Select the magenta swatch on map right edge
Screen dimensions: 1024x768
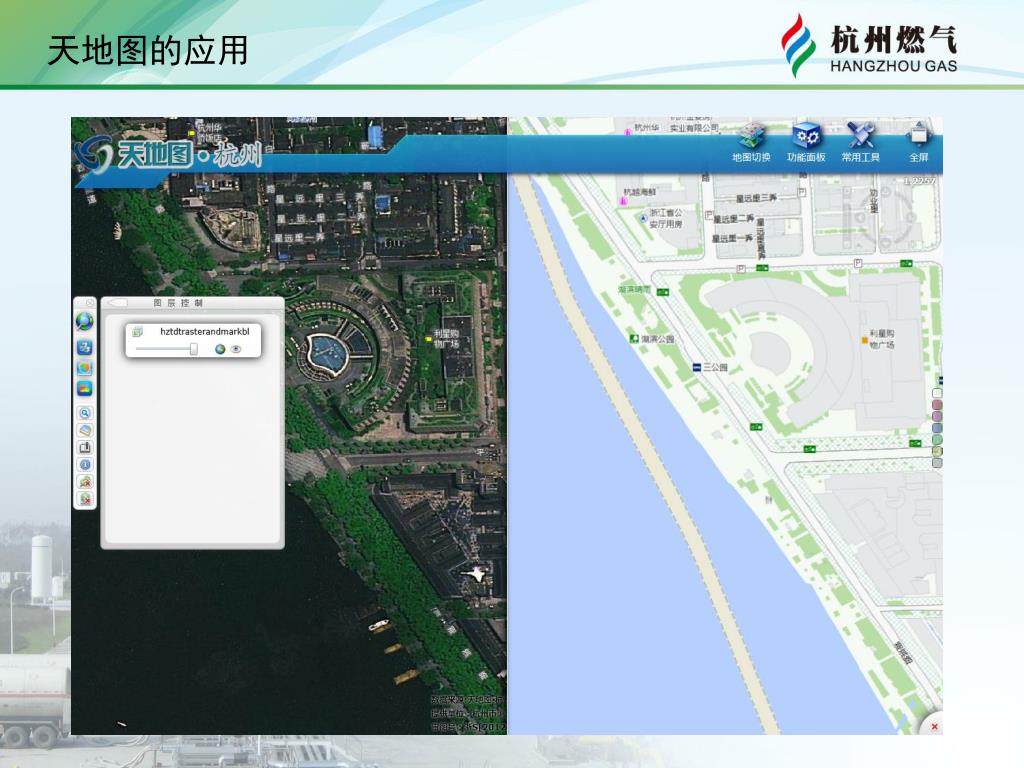click(x=937, y=416)
